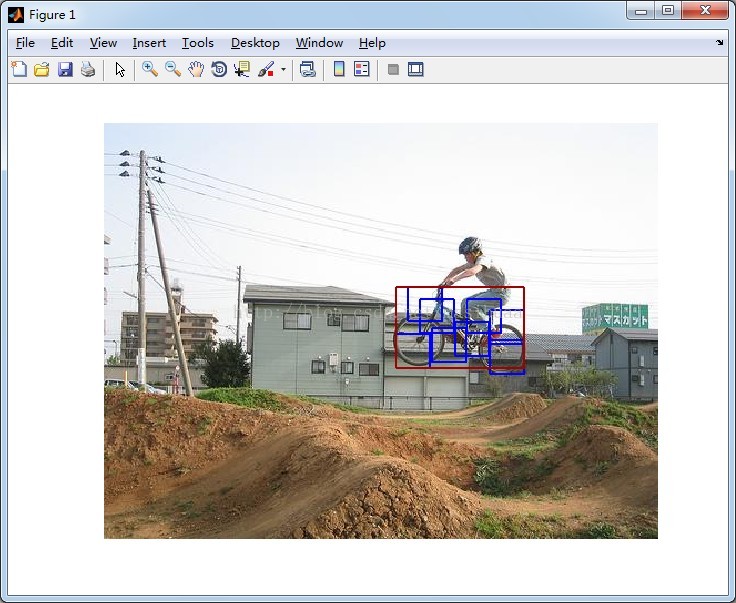Maximize the Figure 1 window
The width and height of the screenshot is (736, 603).
(x=668, y=10)
